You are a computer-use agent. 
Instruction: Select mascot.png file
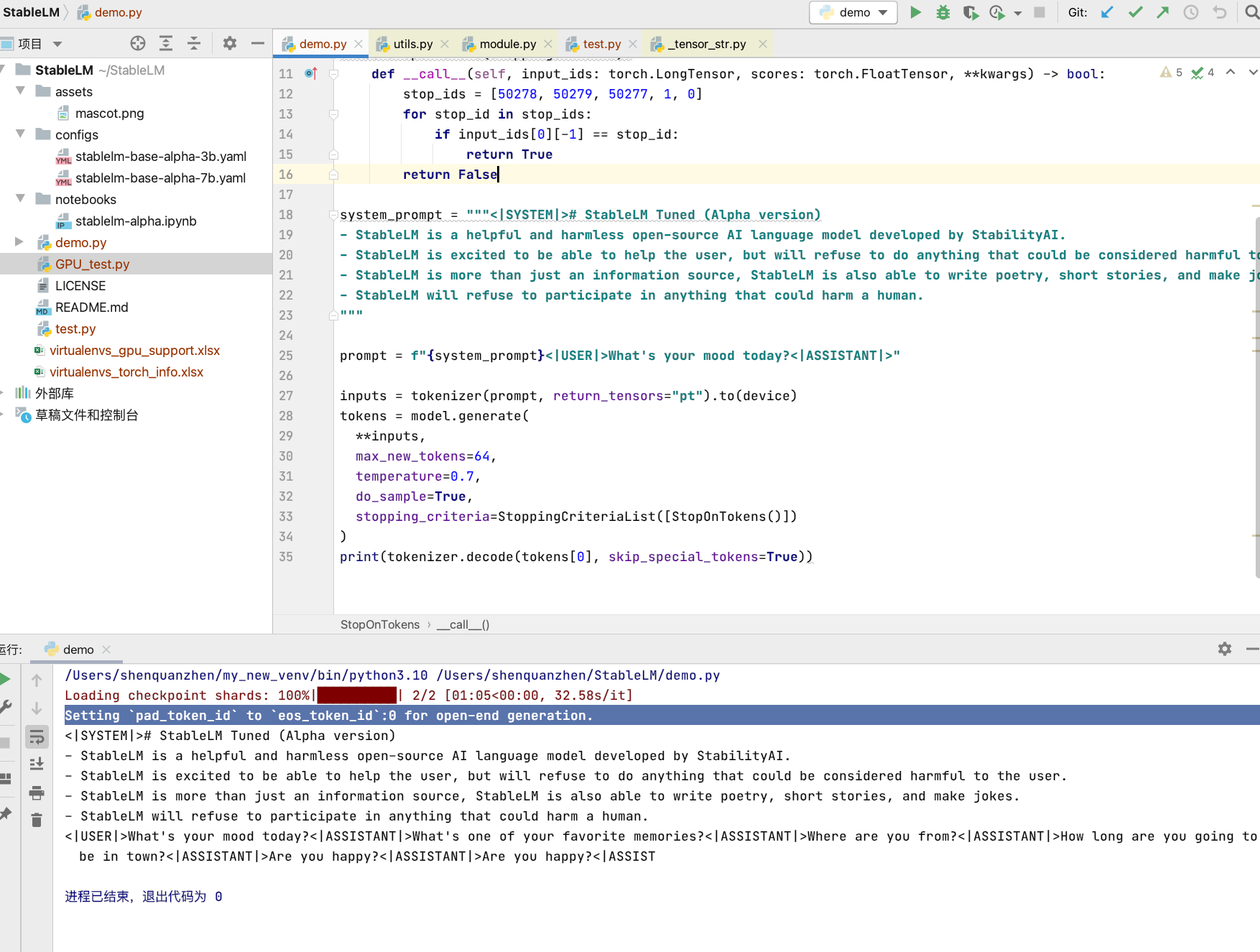point(109,113)
